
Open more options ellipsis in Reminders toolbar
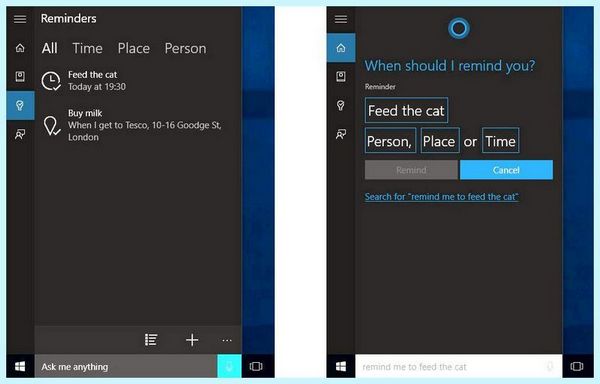point(227,340)
